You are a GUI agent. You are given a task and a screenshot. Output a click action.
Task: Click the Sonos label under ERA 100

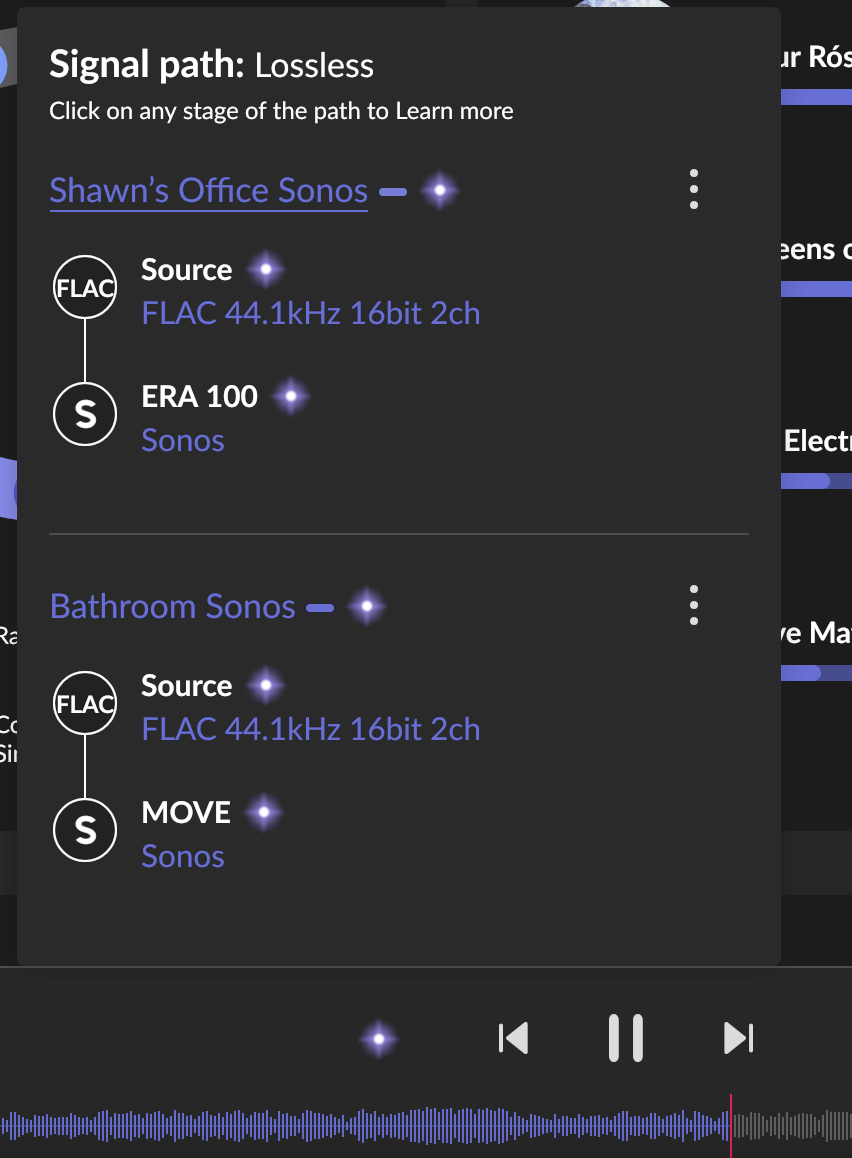tap(183, 440)
